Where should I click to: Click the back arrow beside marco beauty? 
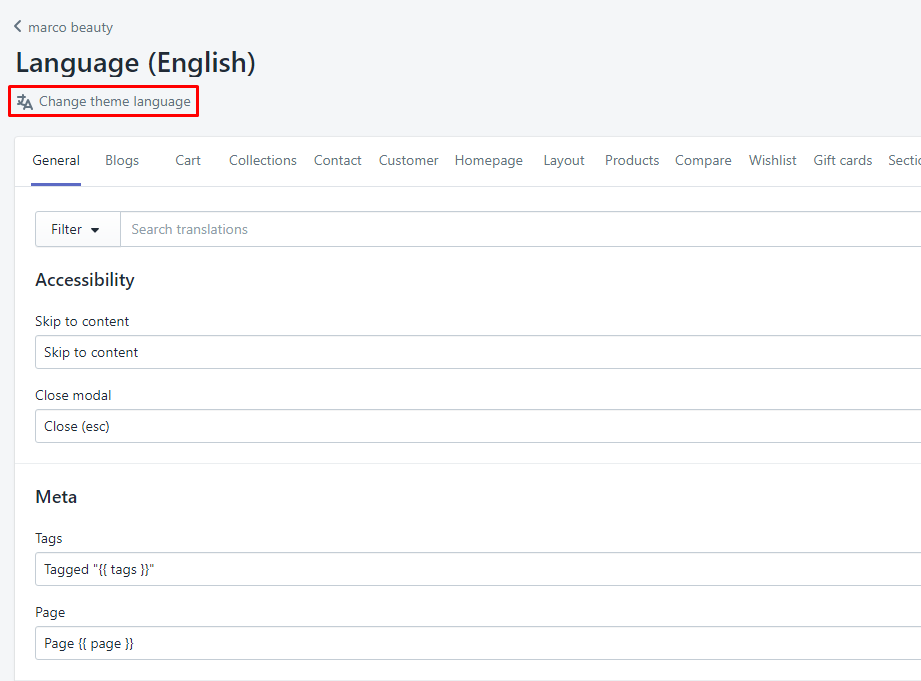tap(17, 27)
